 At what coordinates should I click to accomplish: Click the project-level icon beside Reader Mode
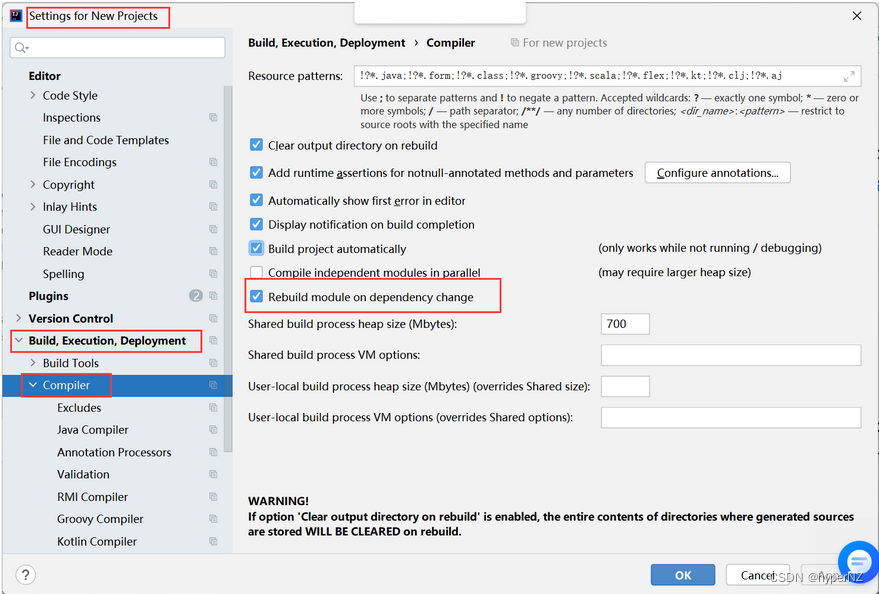(213, 251)
